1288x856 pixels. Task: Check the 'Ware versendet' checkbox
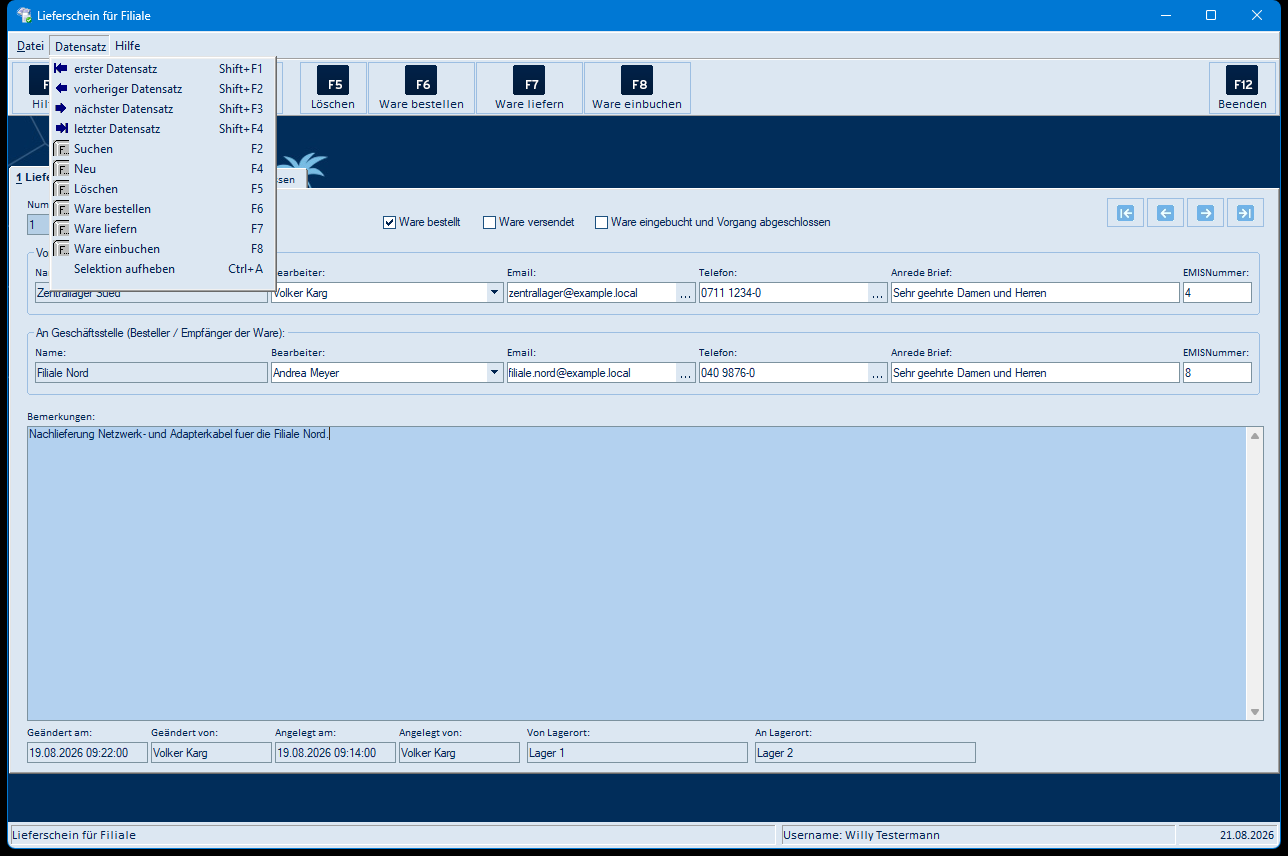(x=490, y=222)
